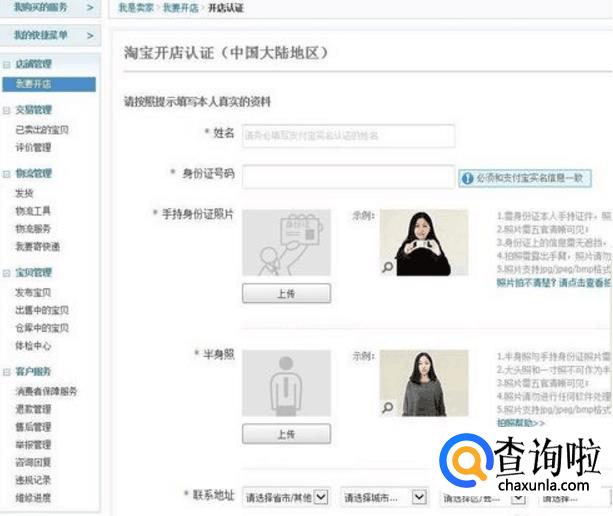Open 维权进度 link

(x=33, y=498)
